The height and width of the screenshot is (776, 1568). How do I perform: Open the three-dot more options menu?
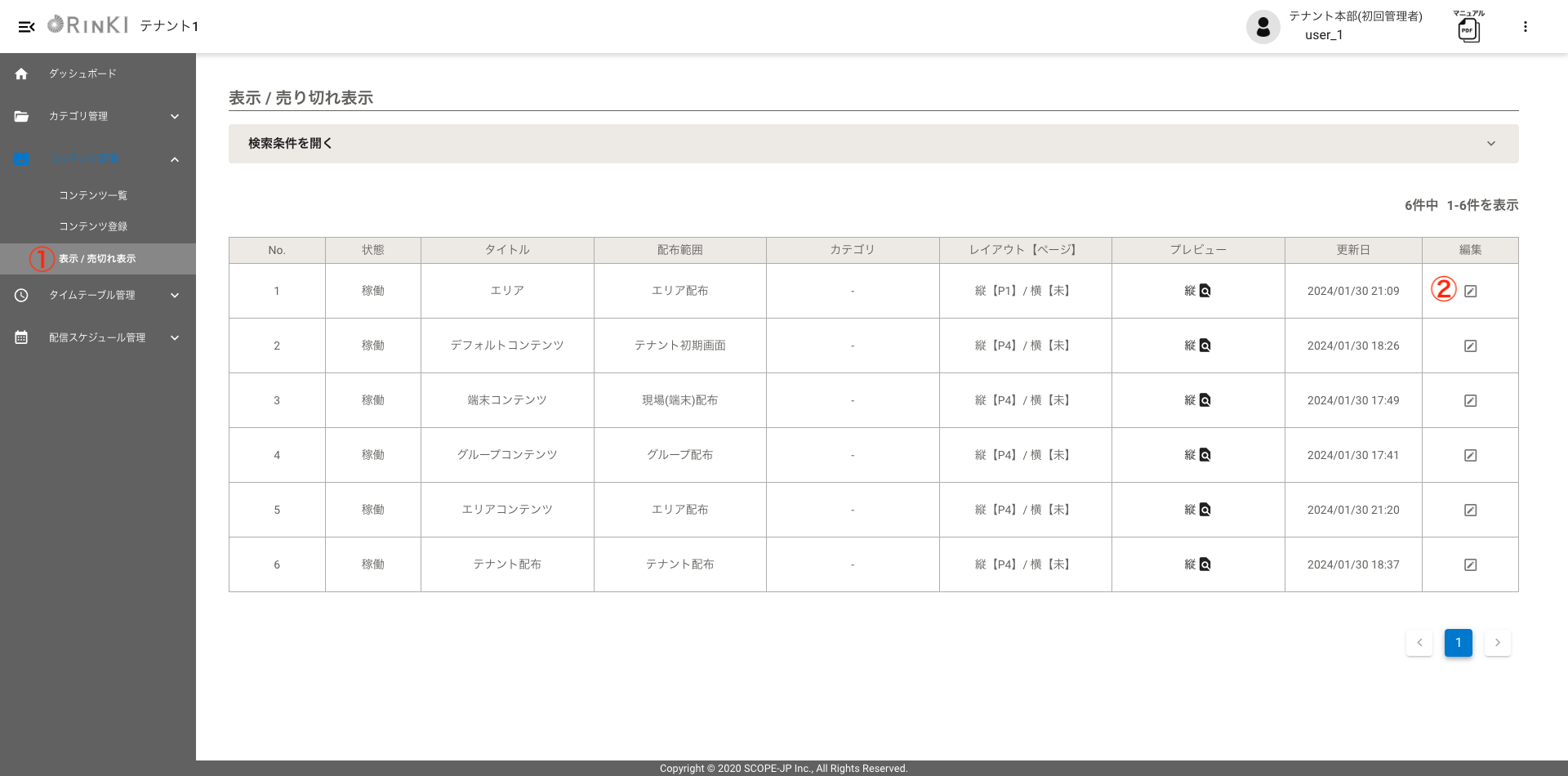(1525, 27)
